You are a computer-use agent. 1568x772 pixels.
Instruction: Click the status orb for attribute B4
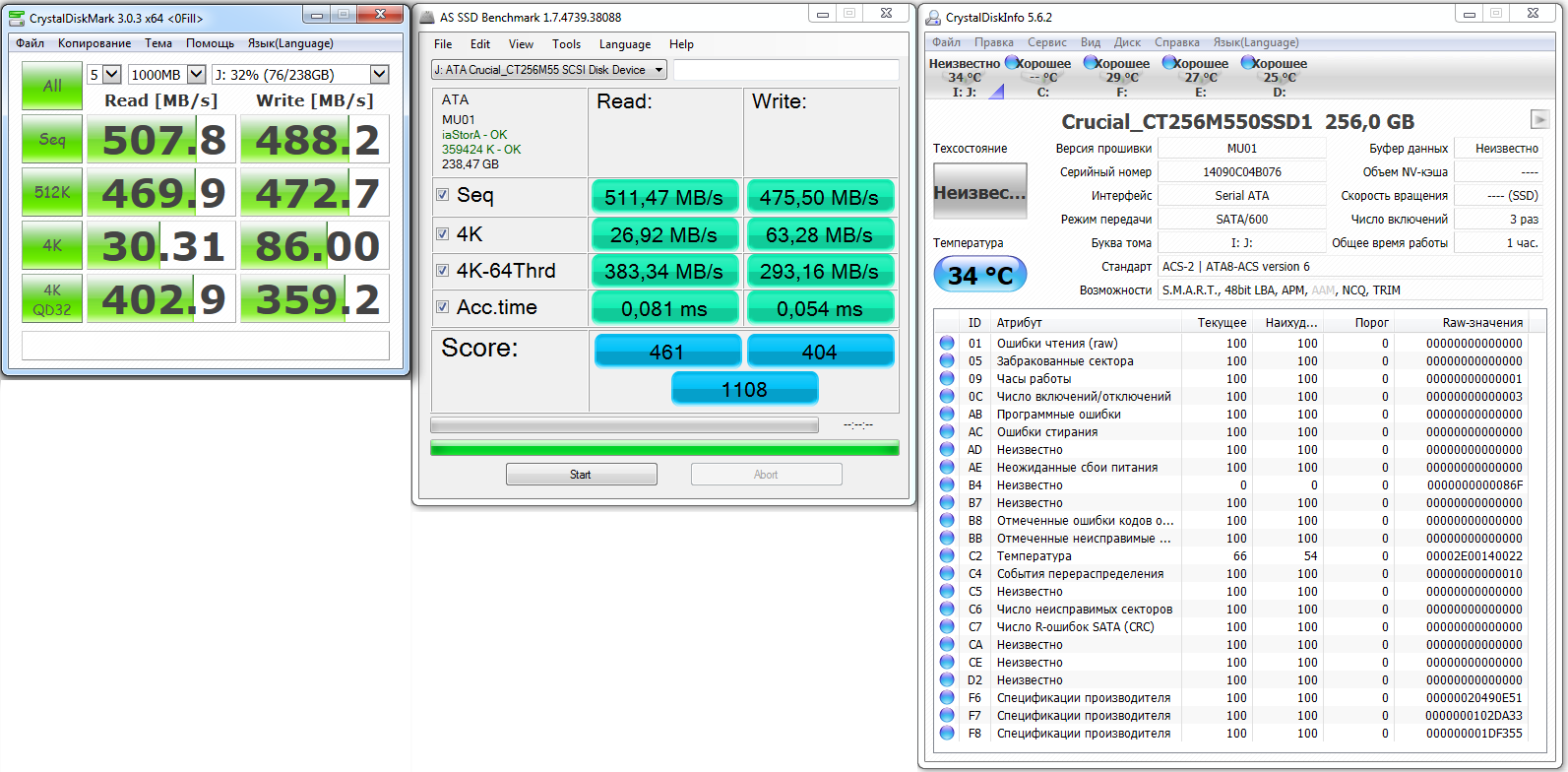947,484
